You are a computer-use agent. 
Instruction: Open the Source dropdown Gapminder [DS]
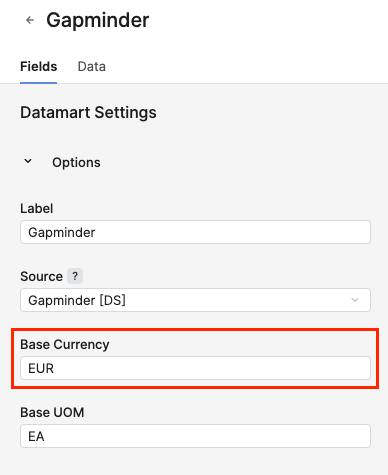[195, 300]
